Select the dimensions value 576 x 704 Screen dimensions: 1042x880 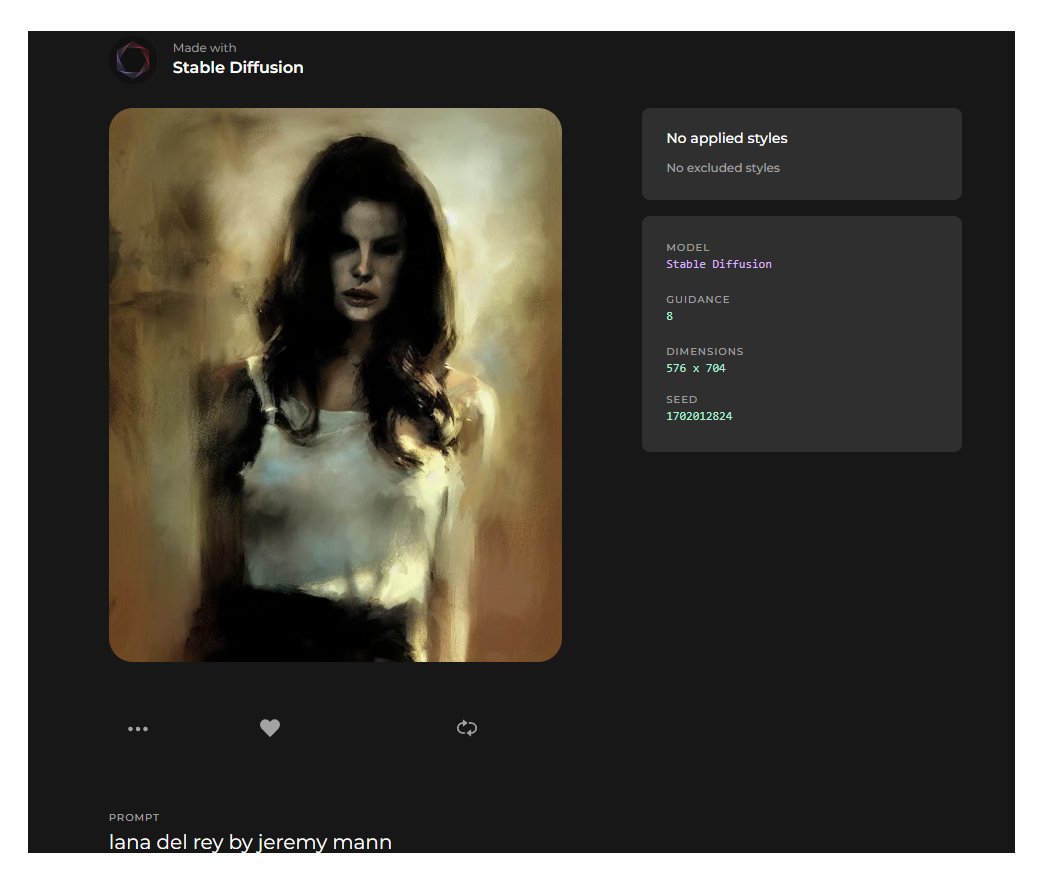(x=695, y=368)
